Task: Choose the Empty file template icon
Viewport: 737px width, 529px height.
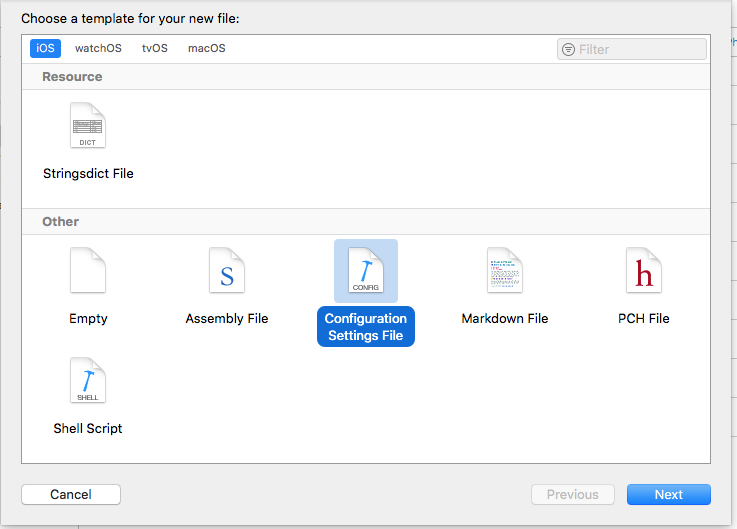Action: point(88,271)
